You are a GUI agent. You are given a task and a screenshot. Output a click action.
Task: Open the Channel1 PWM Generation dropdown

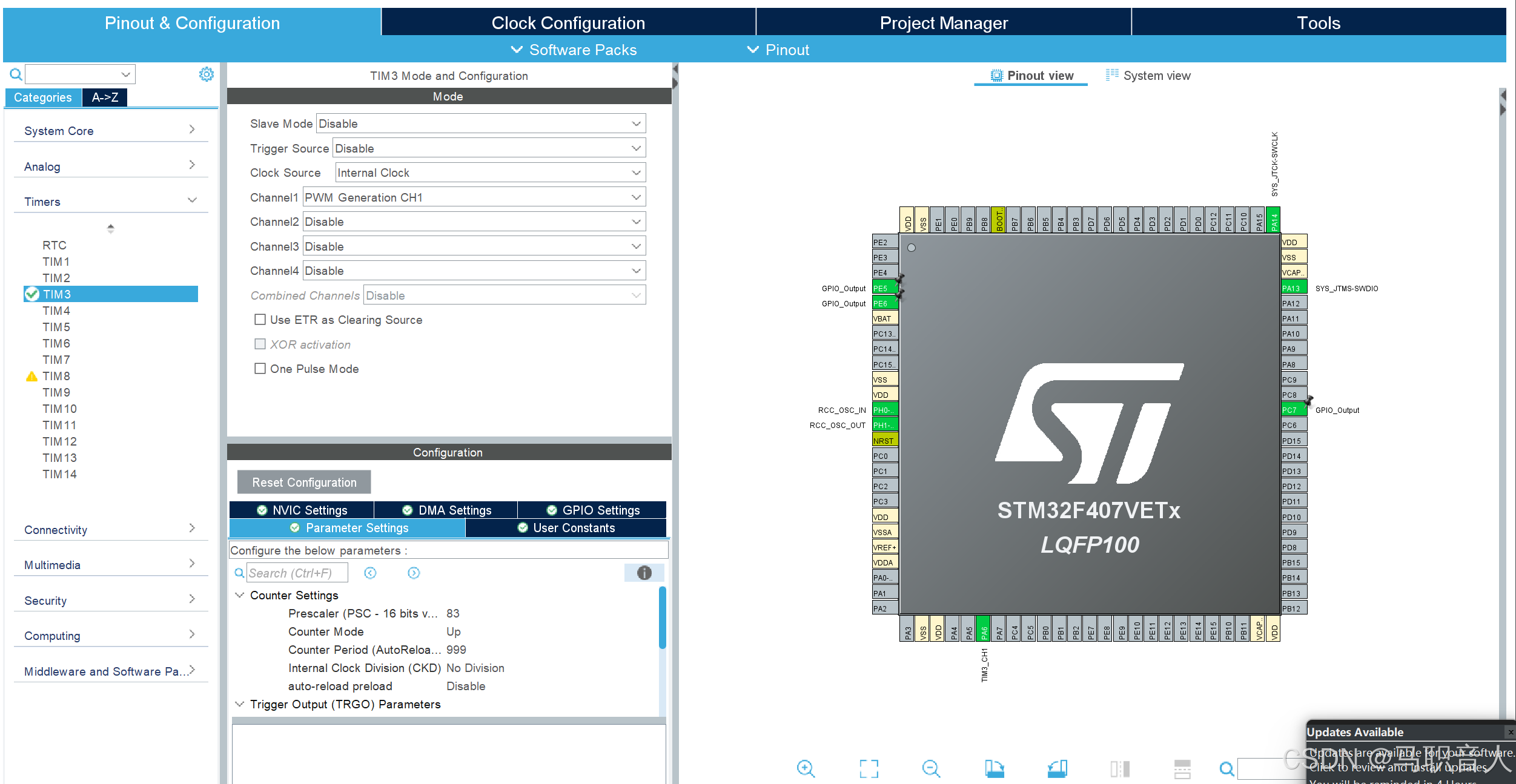click(474, 197)
